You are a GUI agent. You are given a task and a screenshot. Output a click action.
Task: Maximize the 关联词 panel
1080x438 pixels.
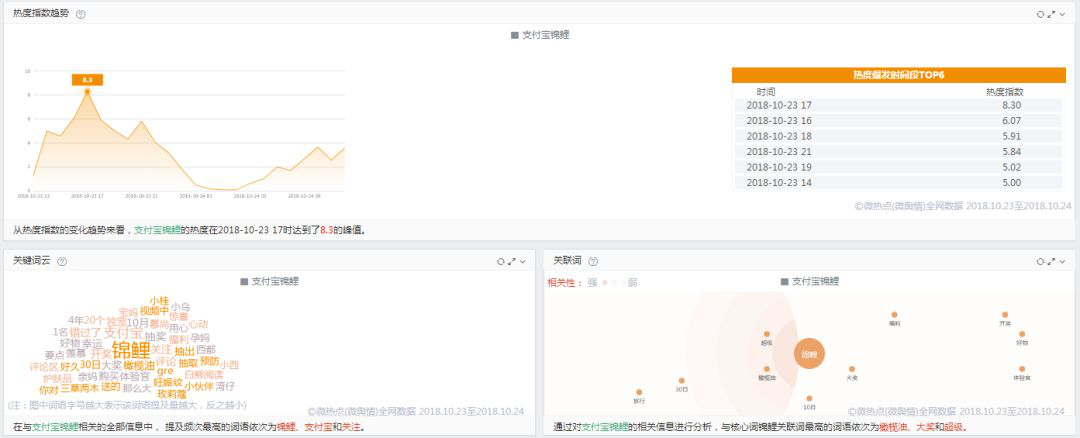click(x=1051, y=261)
